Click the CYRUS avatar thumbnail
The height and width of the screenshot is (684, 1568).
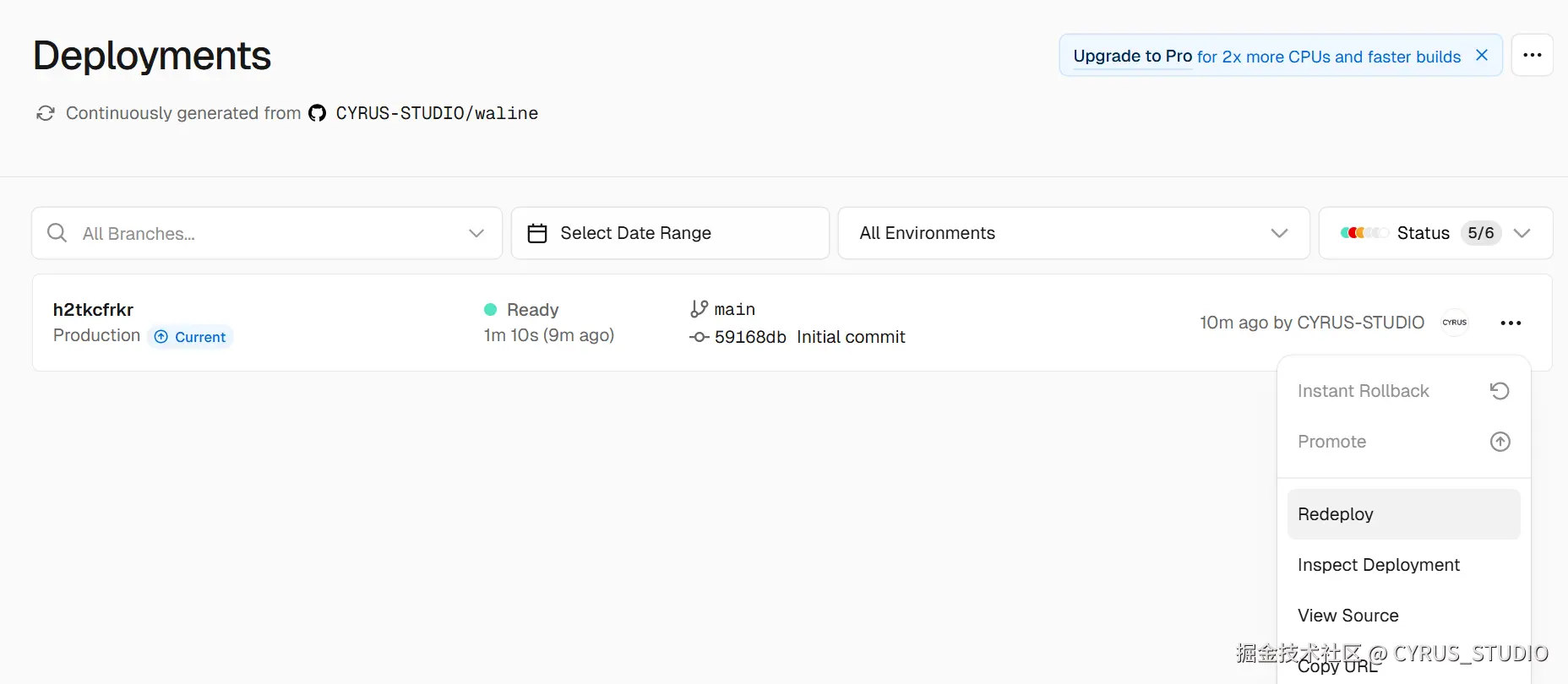pos(1455,323)
